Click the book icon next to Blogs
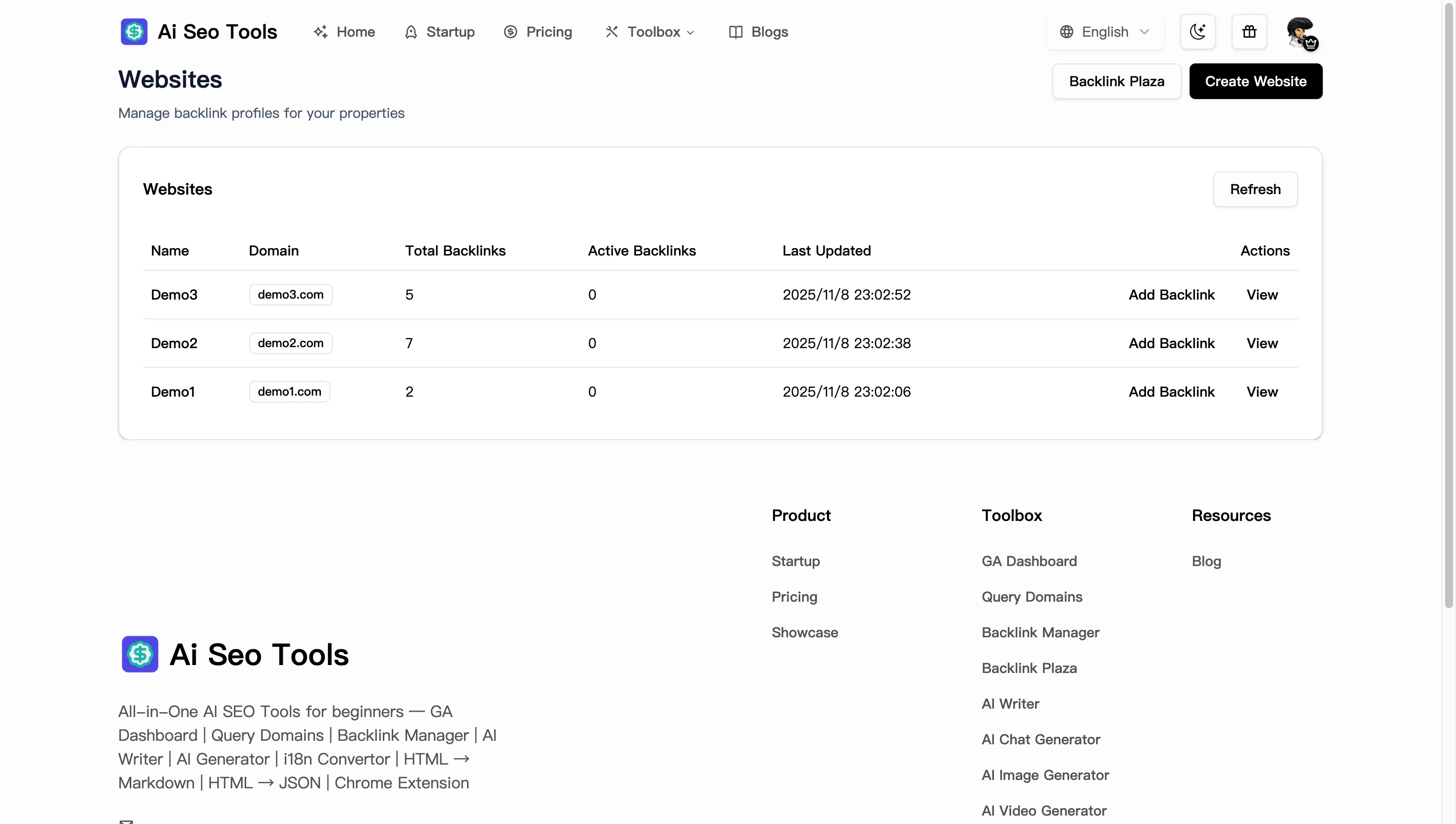Screen dimensions: 1456x824 735,32
